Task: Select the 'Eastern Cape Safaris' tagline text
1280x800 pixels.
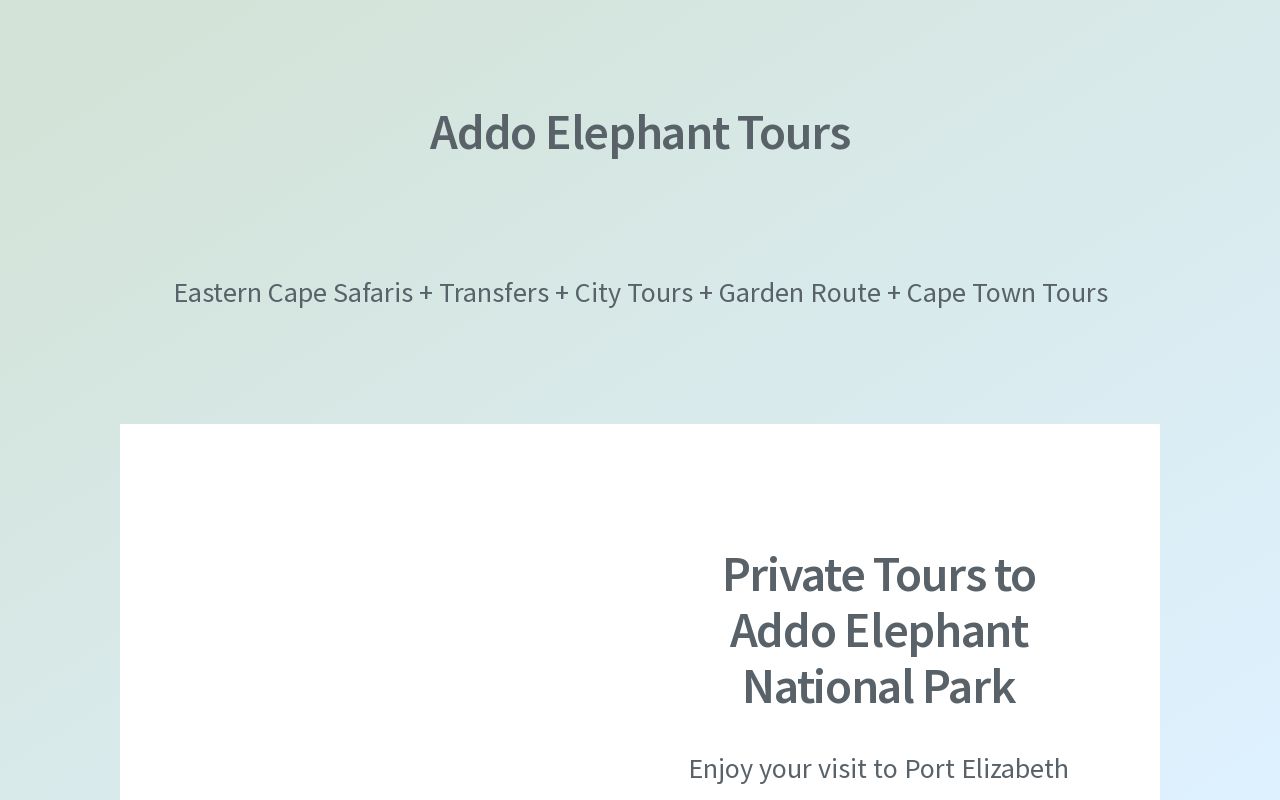Action: (x=293, y=292)
